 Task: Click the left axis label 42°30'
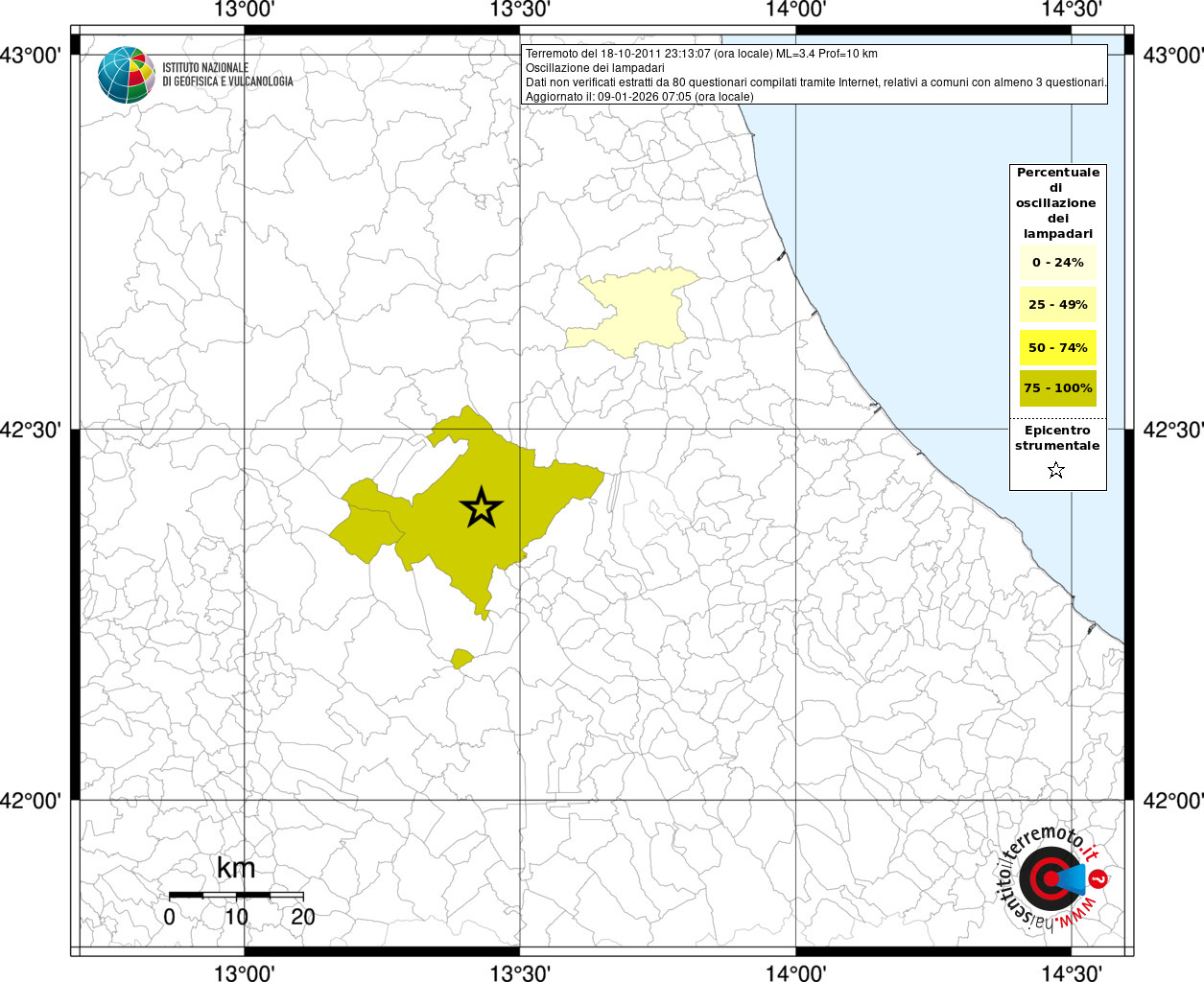coord(31,430)
